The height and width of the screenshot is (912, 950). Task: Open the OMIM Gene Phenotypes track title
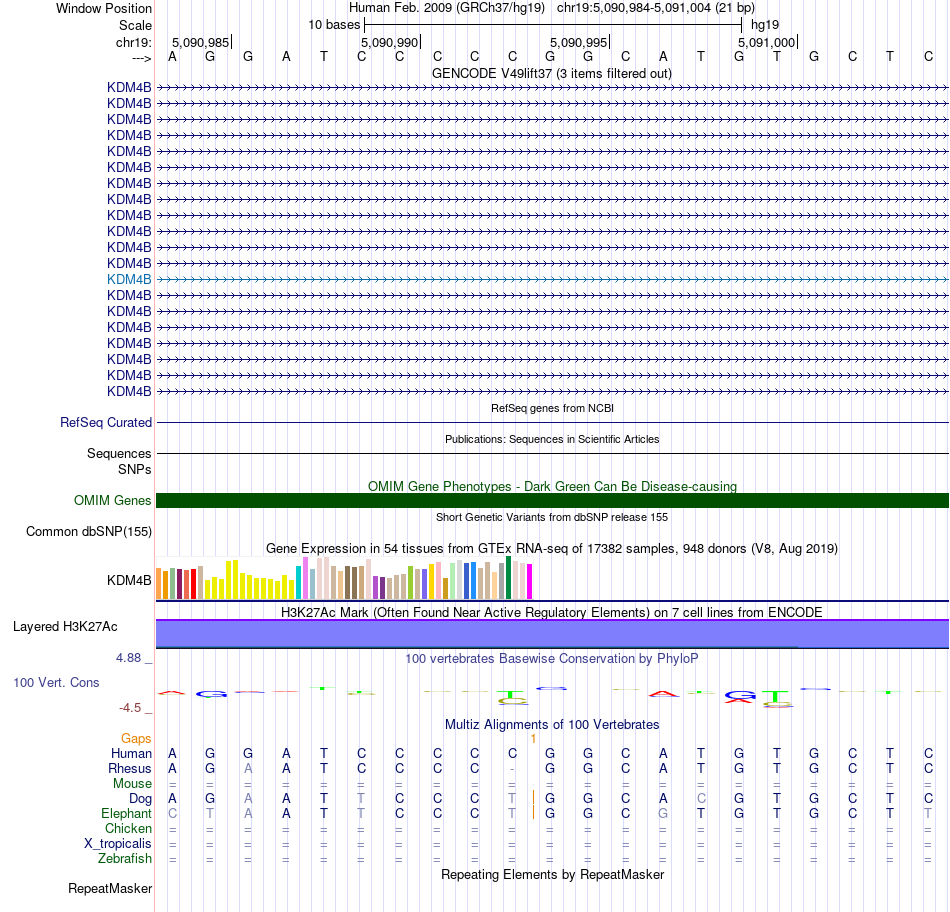pyautogui.click(x=553, y=486)
